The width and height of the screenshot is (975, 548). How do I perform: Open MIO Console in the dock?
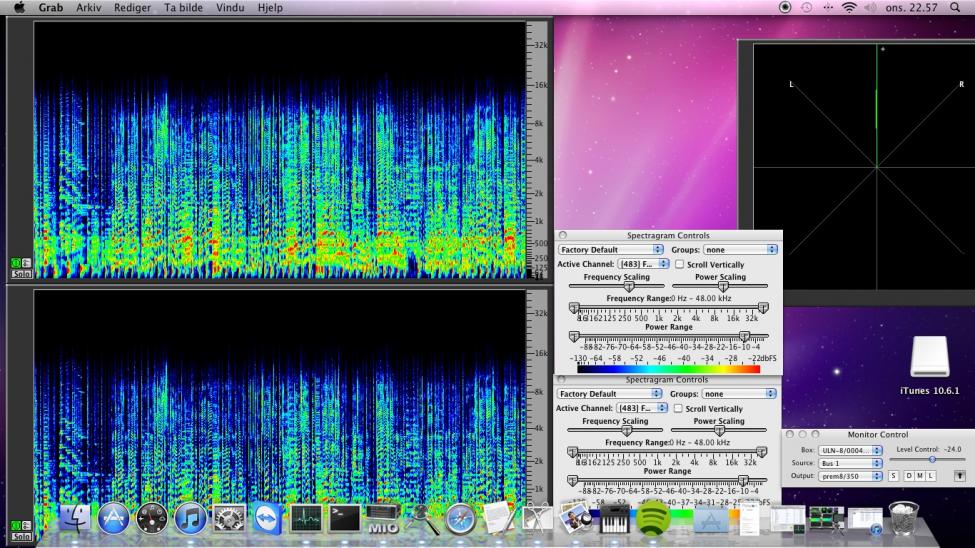click(383, 519)
